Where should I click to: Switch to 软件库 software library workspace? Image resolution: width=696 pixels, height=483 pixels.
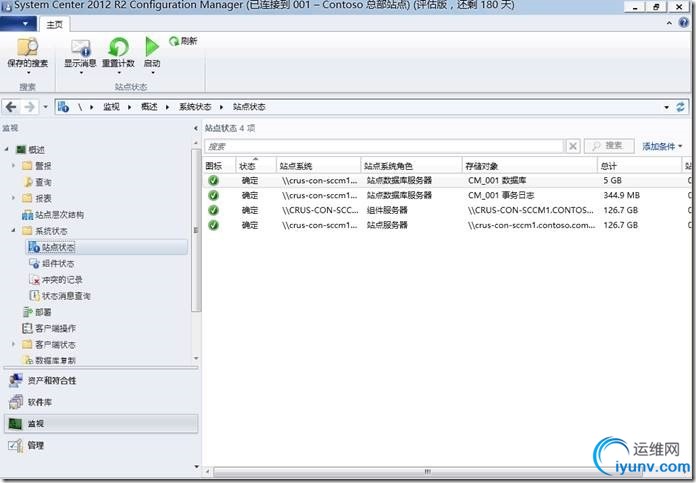(x=101, y=402)
